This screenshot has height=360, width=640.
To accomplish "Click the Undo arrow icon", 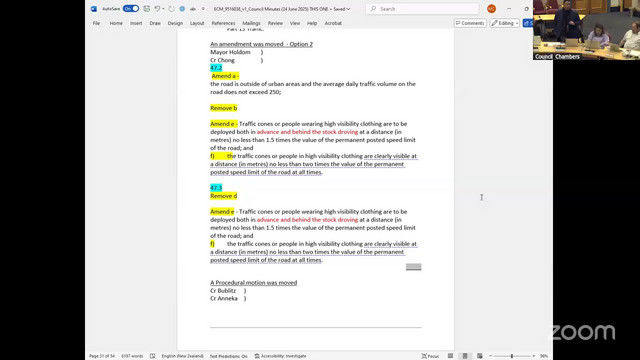I will pos(157,9).
